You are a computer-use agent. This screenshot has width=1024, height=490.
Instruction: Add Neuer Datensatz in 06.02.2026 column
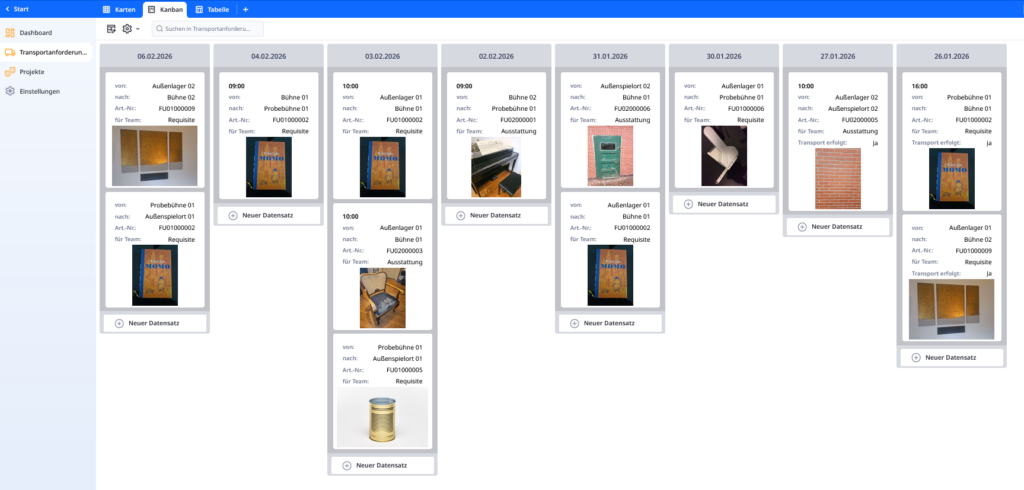tap(155, 323)
